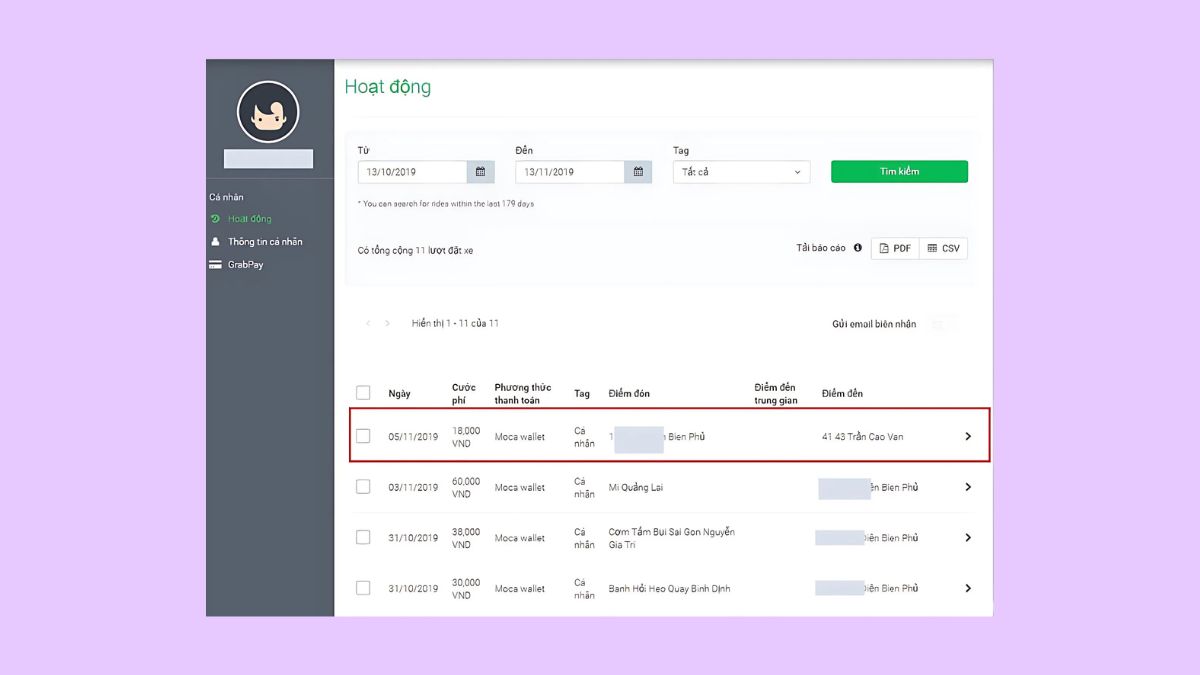1200x675 pixels.
Task: Click pickup Cơm Tấm Bụi Sai Gon
Action: [x=672, y=538]
